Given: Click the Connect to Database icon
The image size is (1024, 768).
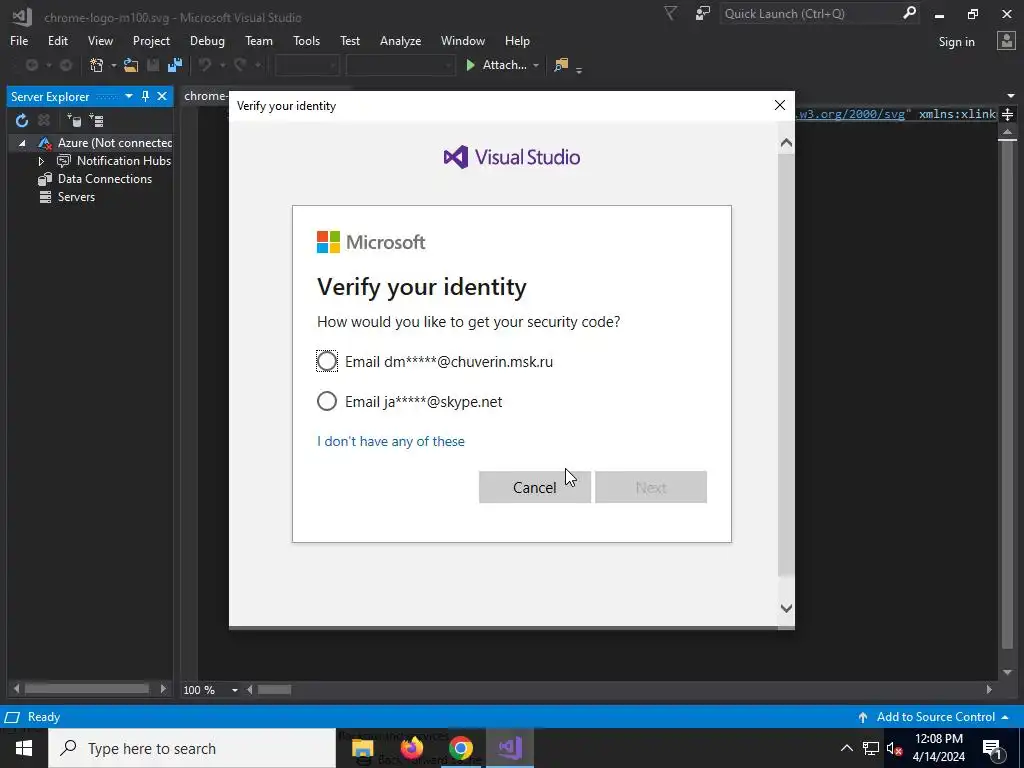Looking at the screenshot, I should tap(74, 120).
